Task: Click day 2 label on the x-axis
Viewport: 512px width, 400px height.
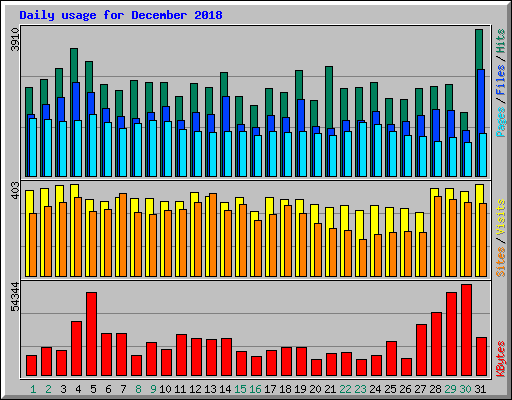Action: (48, 389)
